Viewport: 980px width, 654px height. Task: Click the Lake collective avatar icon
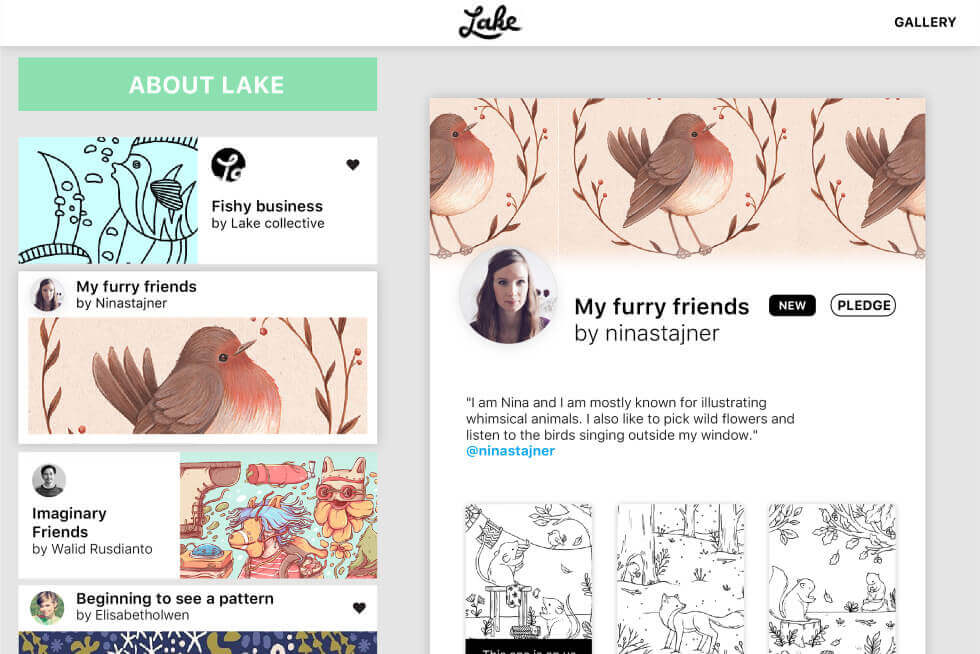[x=228, y=165]
